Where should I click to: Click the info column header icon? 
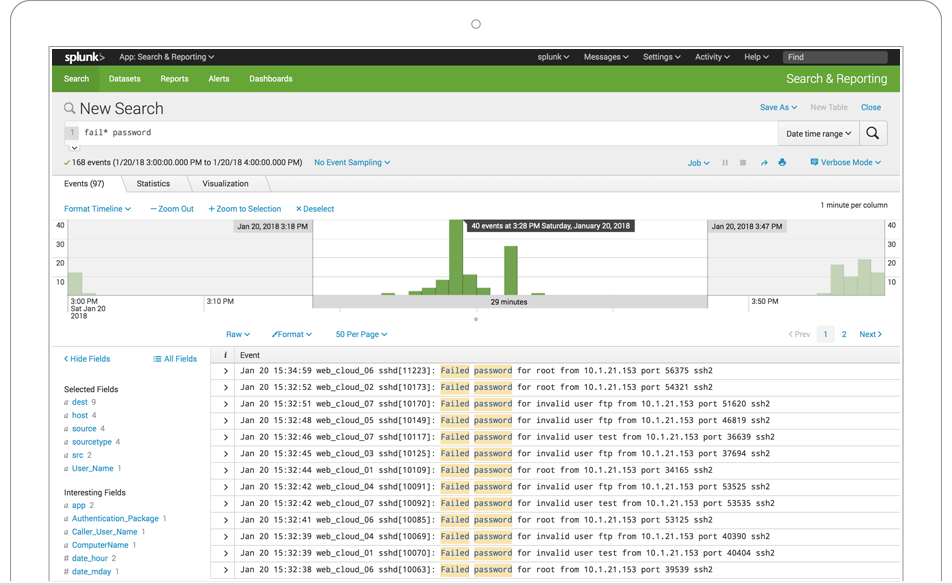pyautogui.click(x=225, y=355)
